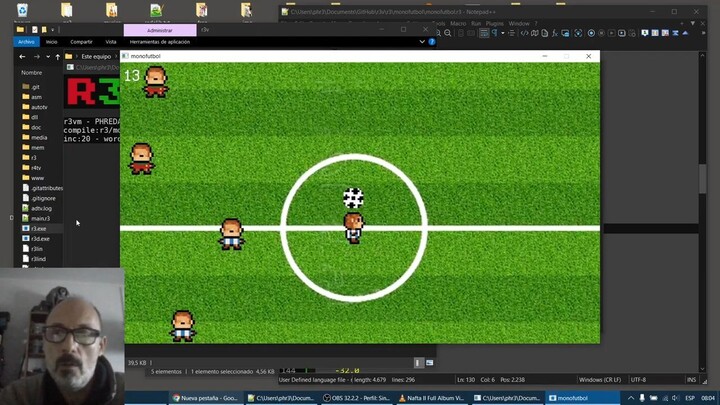
Task: Click the save recorded macro icon
Action: point(632,33)
